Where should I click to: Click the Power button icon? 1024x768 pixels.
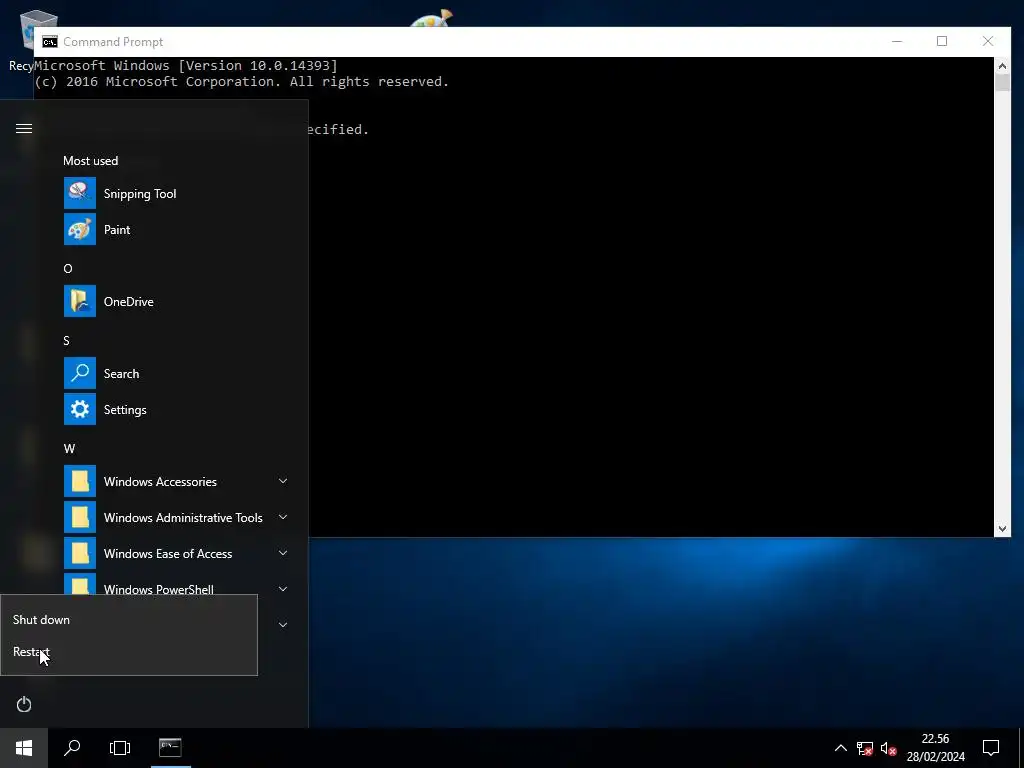tap(24, 704)
